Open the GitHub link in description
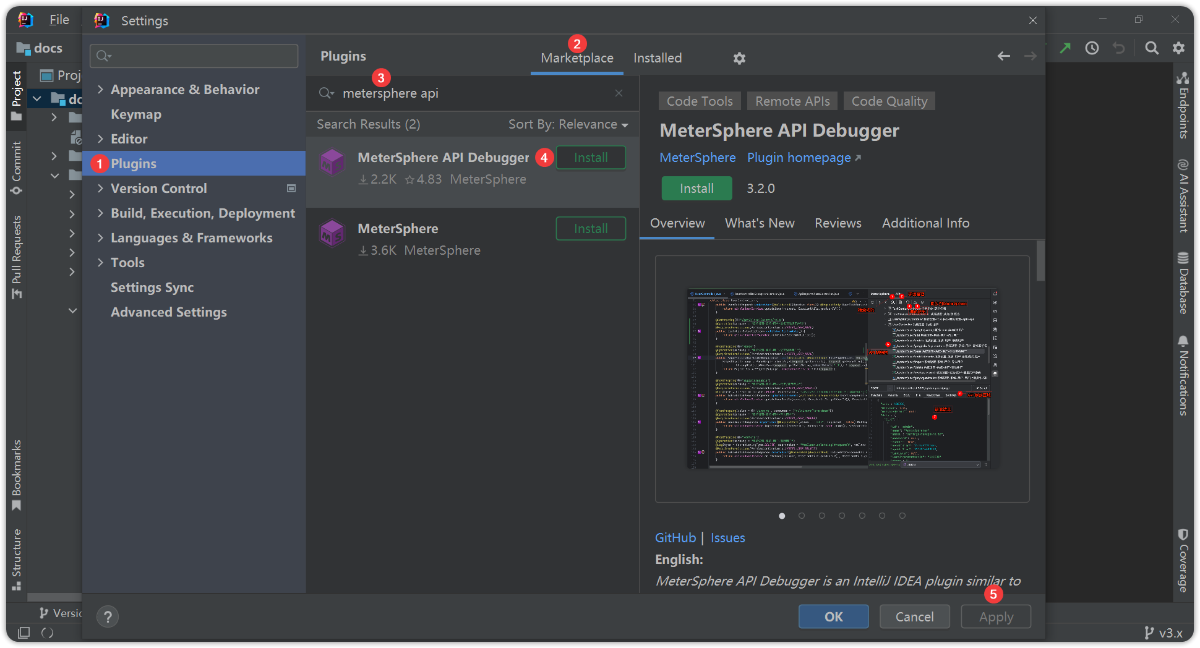This screenshot has height=648, width=1200. [675, 538]
